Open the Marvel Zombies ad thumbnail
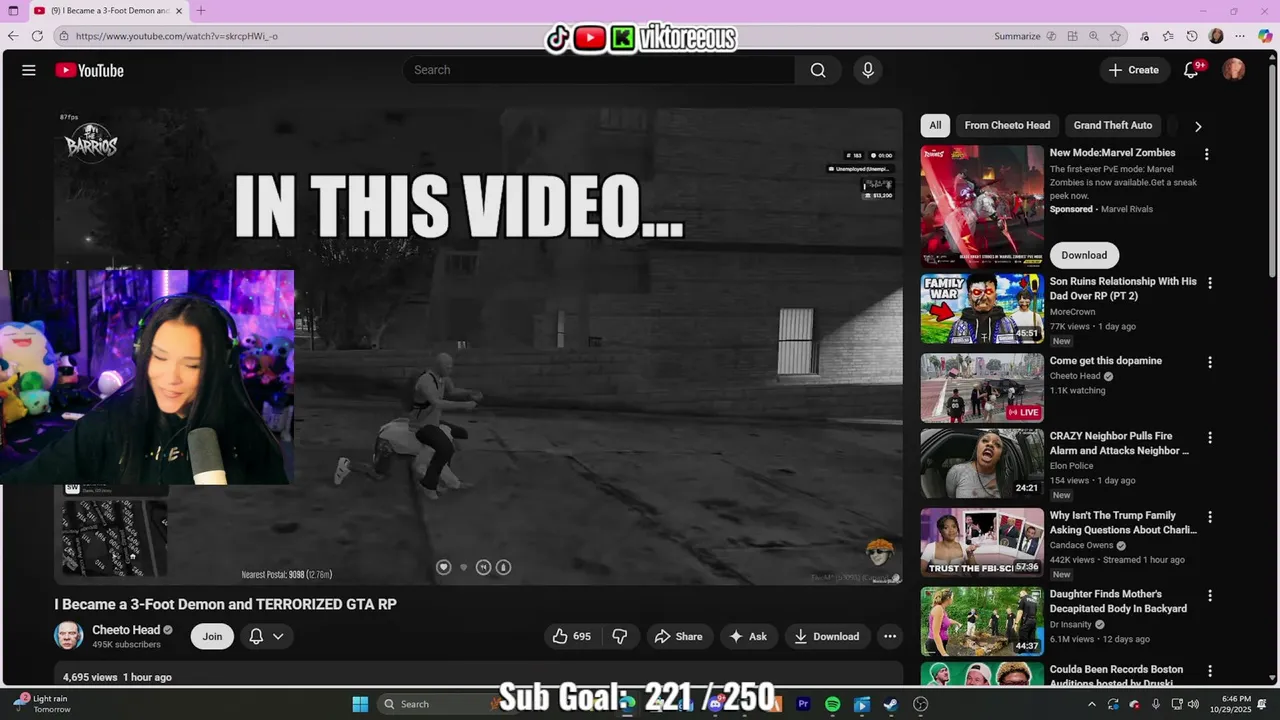Screen dimensions: 1280x720 pyautogui.click(x=982, y=206)
